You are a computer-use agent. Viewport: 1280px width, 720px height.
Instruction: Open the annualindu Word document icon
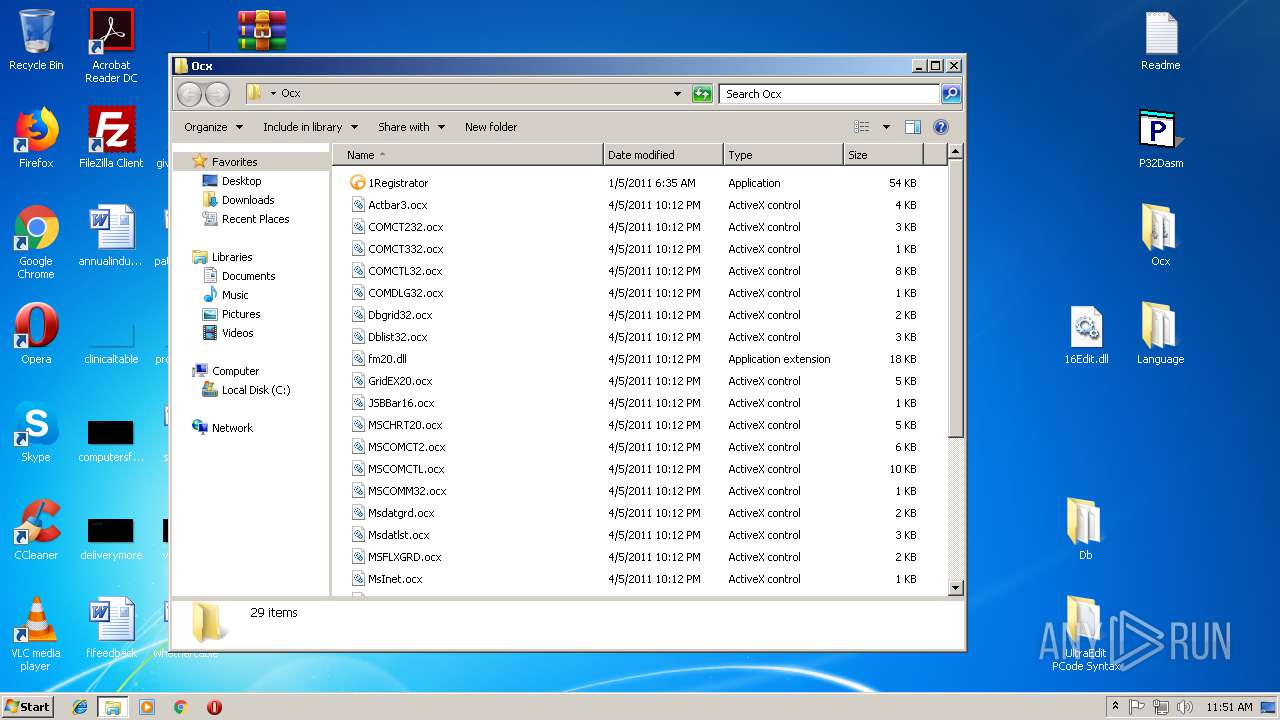tap(111, 236)
